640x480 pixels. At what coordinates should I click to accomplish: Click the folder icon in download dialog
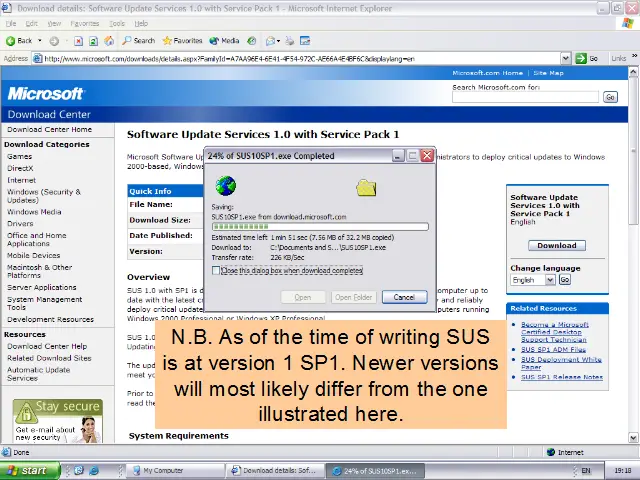coord(366,188)
